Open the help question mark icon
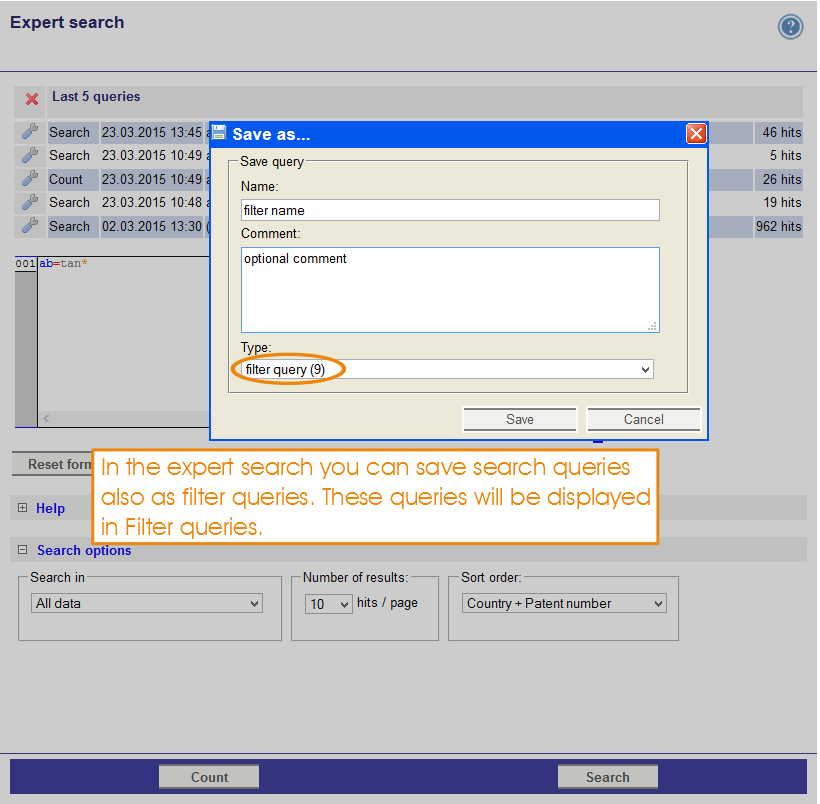820x804 pixels. 790,27
